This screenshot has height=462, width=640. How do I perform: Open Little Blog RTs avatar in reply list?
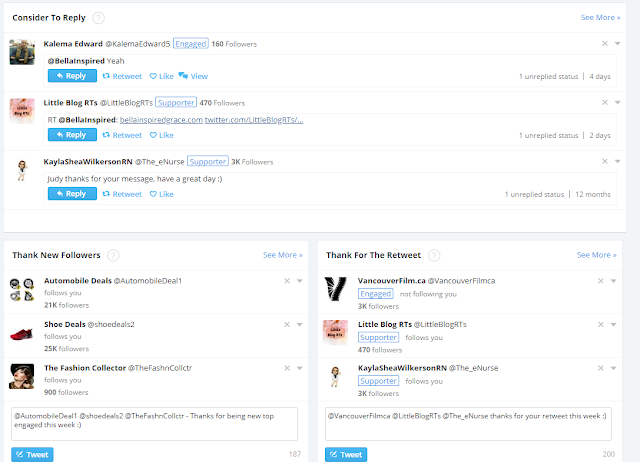[22, 111]
